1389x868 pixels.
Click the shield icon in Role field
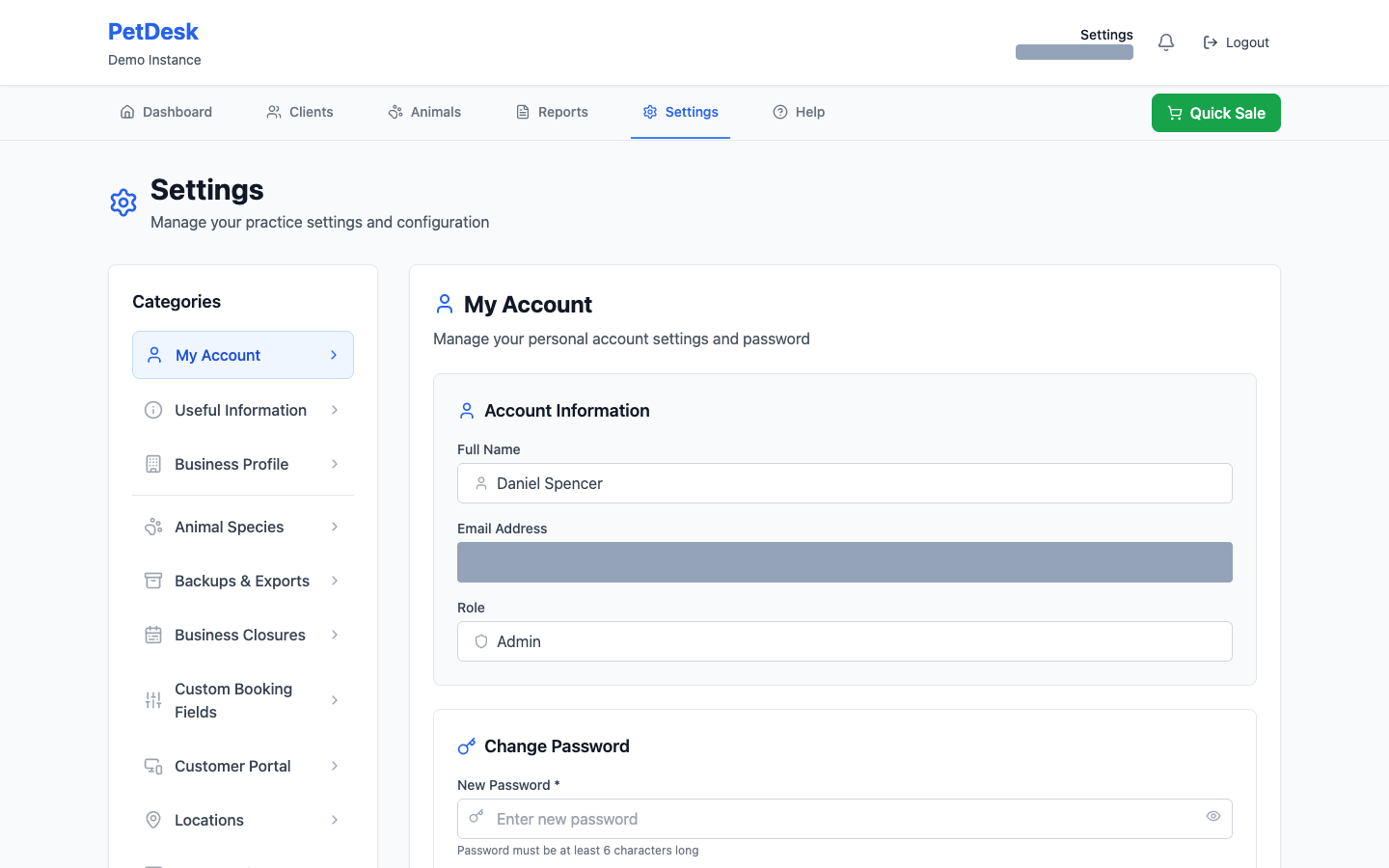tap(481, 641)
